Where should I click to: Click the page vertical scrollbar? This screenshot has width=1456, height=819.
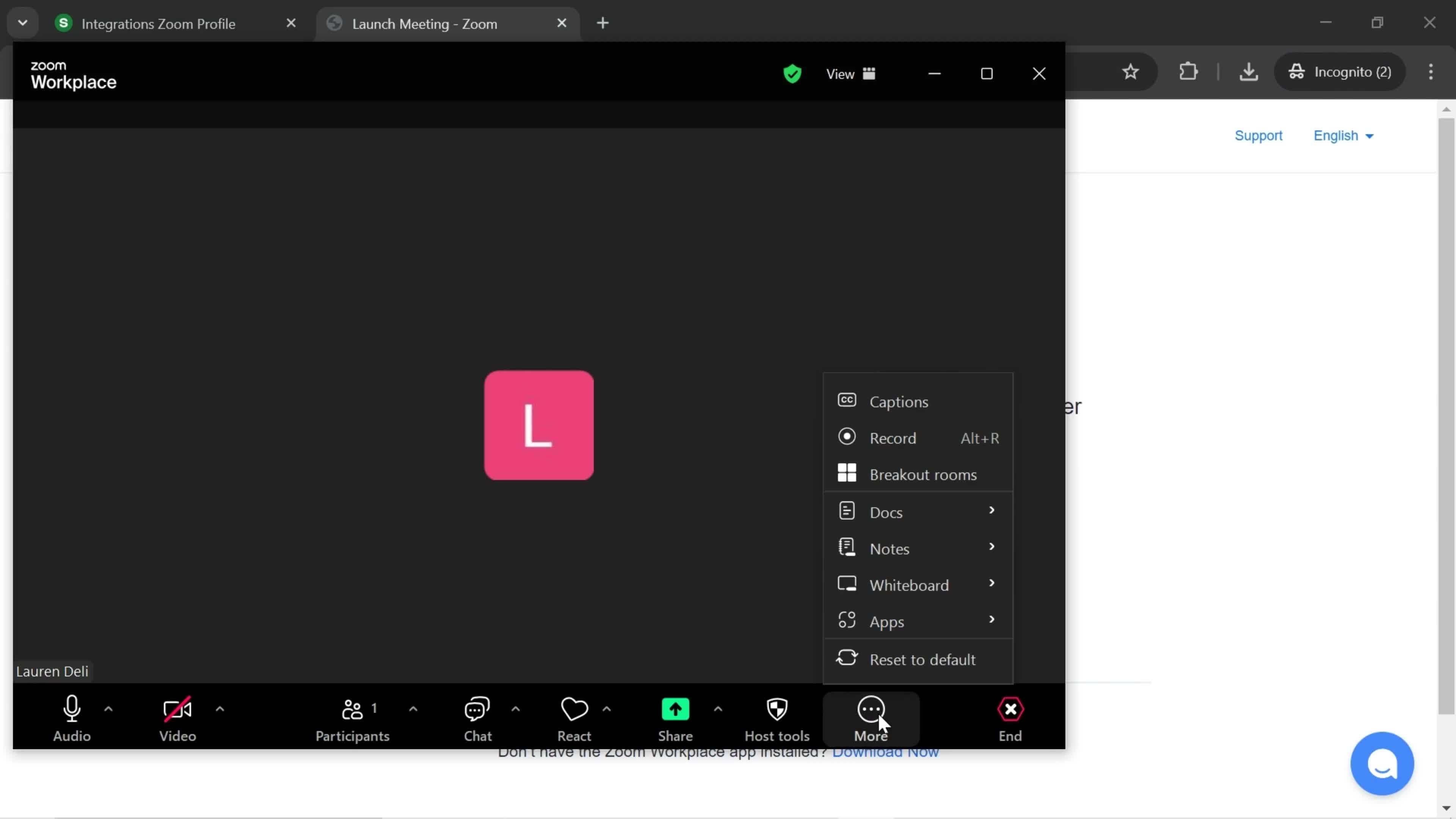point(1446,416)
